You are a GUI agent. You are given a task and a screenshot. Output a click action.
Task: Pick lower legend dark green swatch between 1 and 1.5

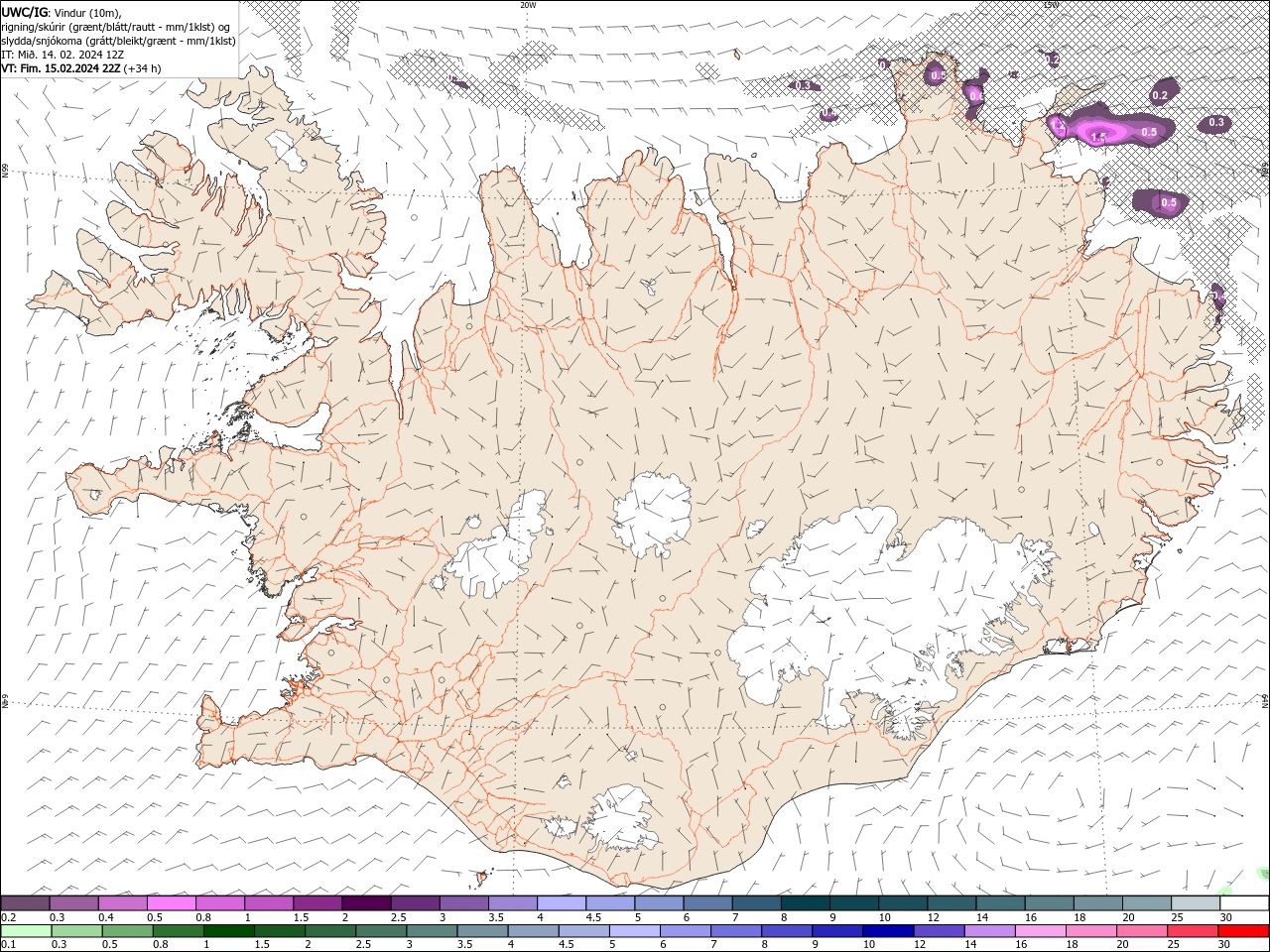pyautogui.click(x=229, y=931)
